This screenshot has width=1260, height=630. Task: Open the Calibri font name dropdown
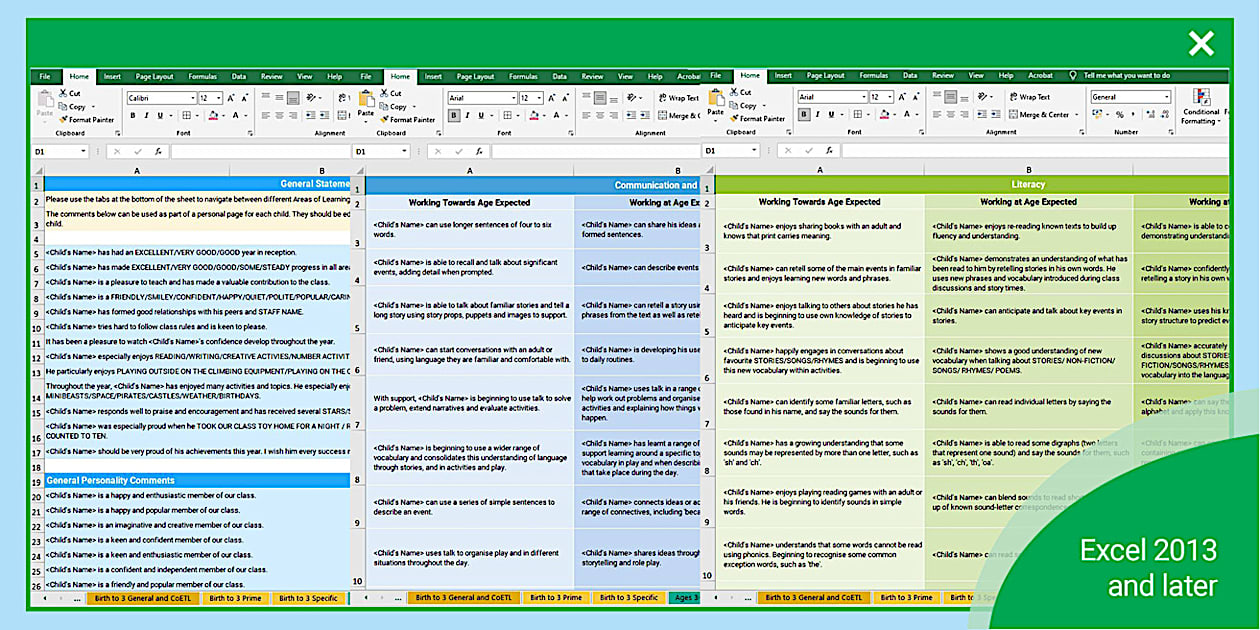point(191,98)
